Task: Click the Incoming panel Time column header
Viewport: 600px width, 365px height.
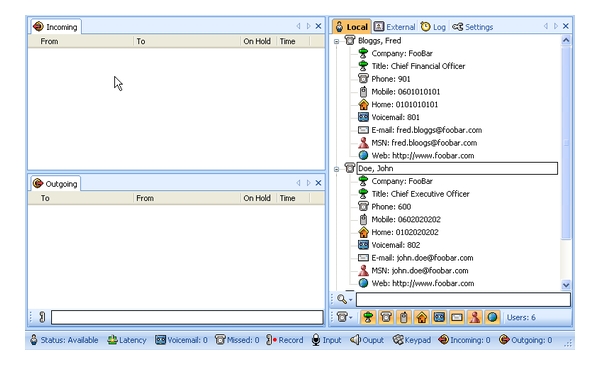Action: pos(293,41)
